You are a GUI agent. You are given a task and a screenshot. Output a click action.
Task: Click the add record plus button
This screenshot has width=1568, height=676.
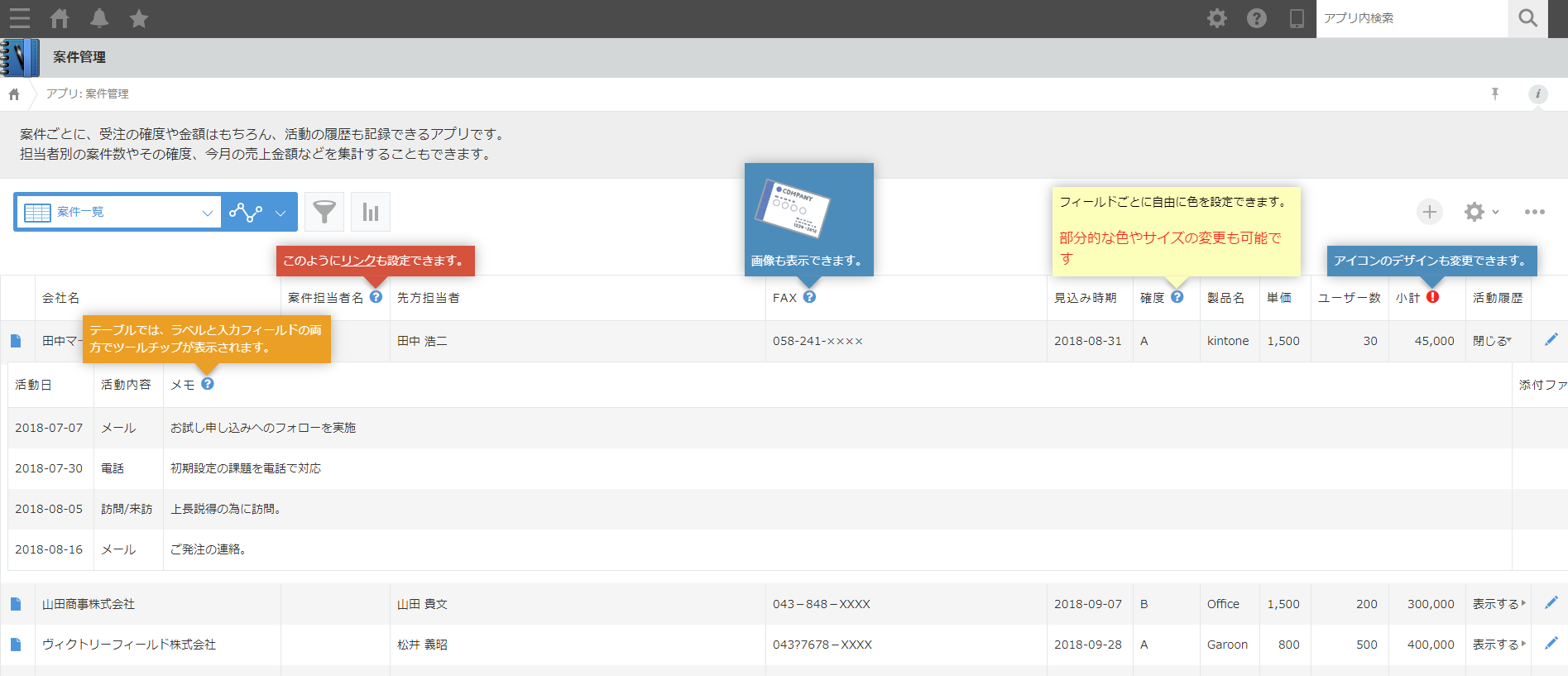point(1429,212)
